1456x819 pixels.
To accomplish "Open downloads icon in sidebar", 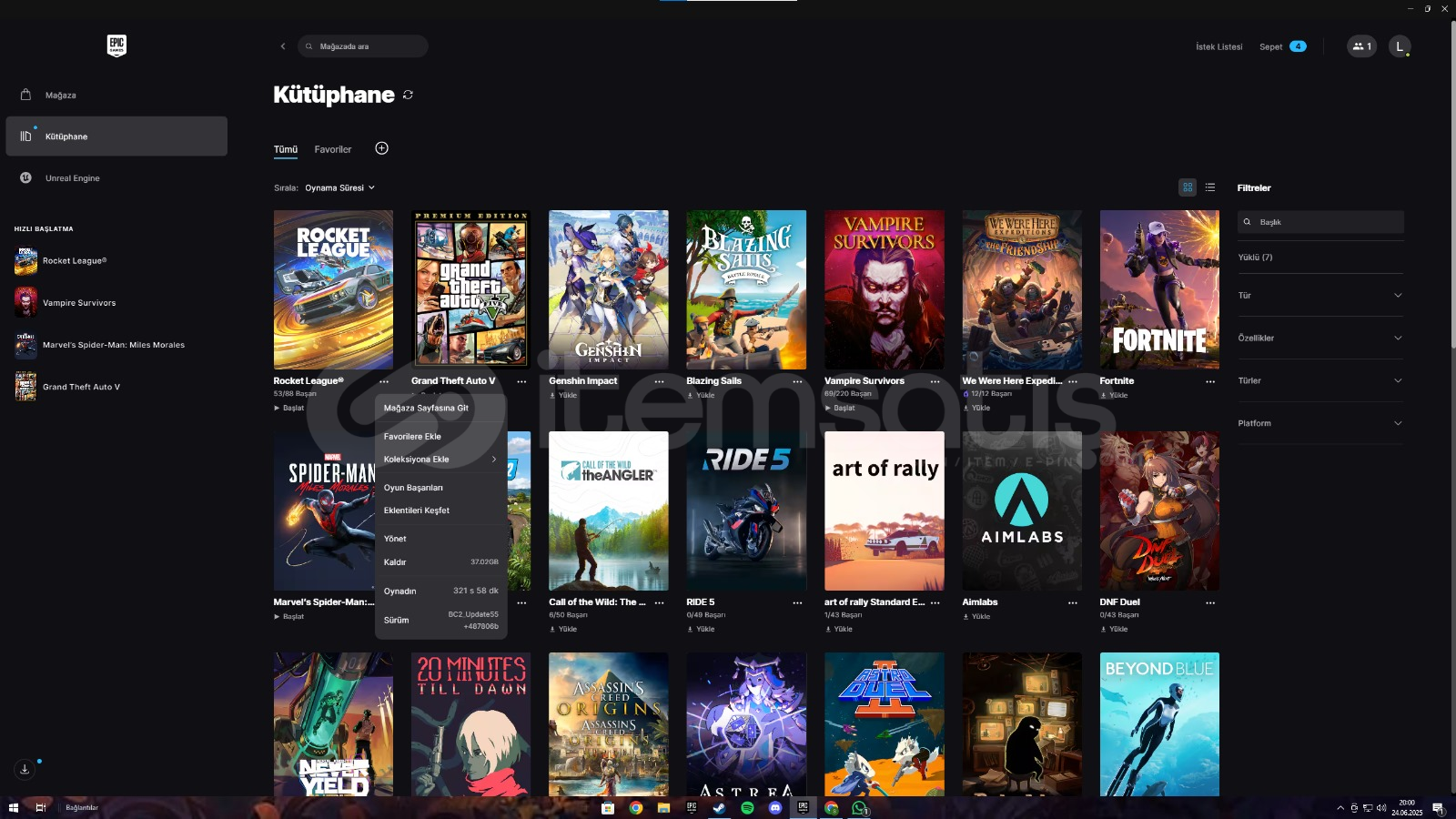I will 25,769.
